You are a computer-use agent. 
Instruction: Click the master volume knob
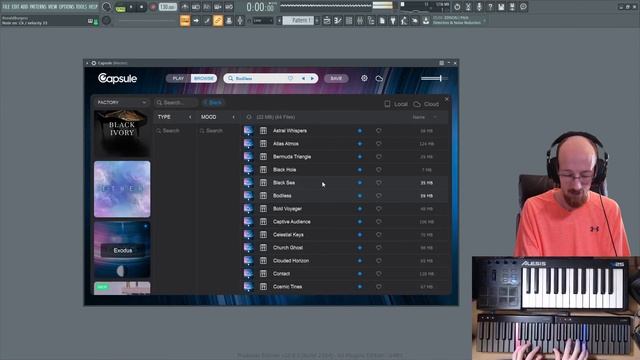pos(107,7)
